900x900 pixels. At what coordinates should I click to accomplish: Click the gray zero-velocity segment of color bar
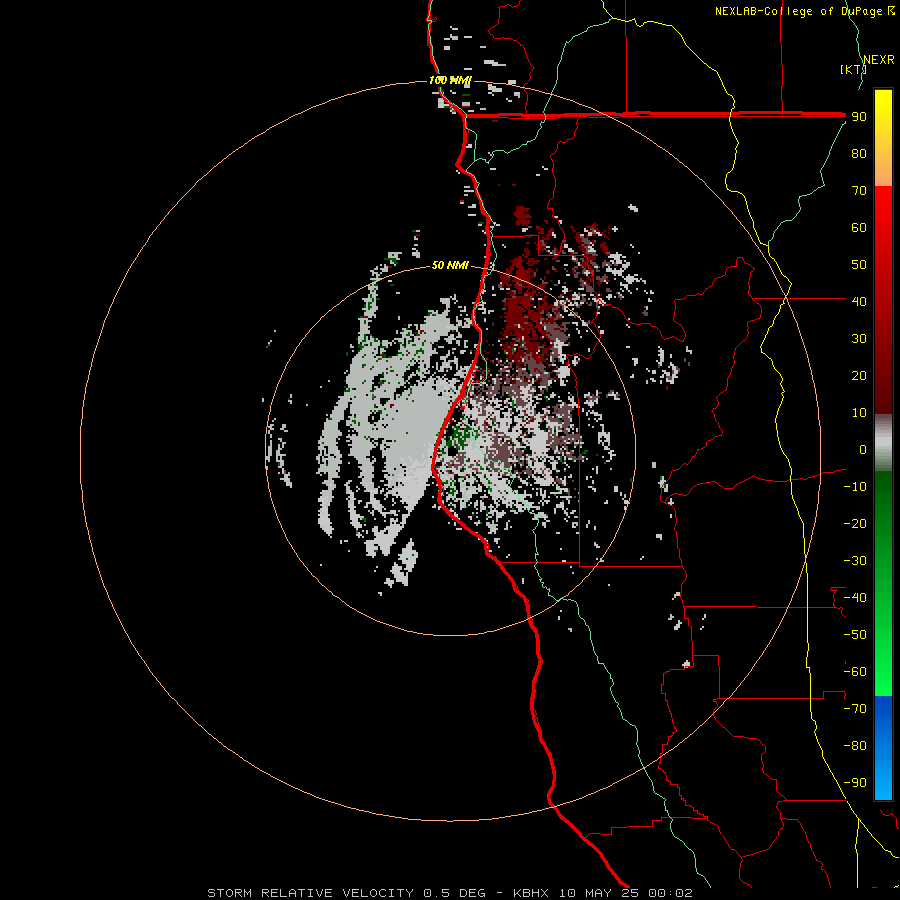click(x=883, y=443)
